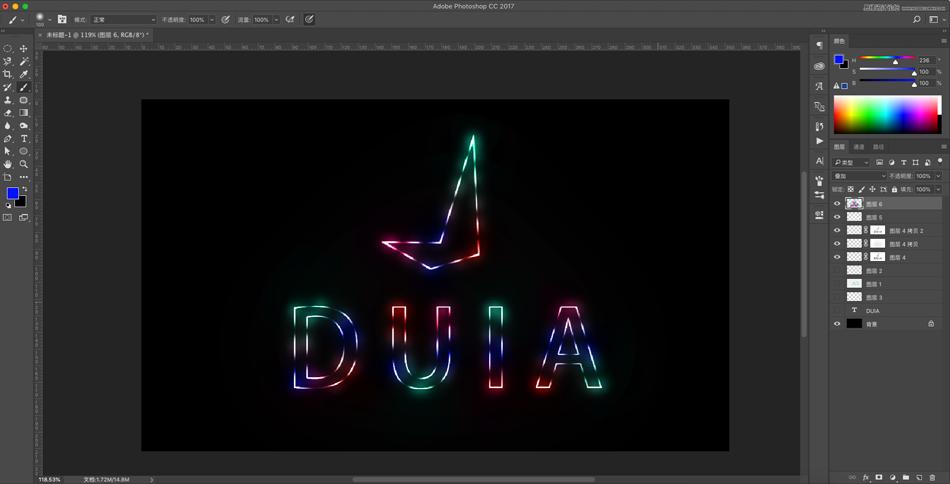Select the Magic Wand tool
Image resolution: width=950 pixels, height=484 pixels.
(24, 62)
